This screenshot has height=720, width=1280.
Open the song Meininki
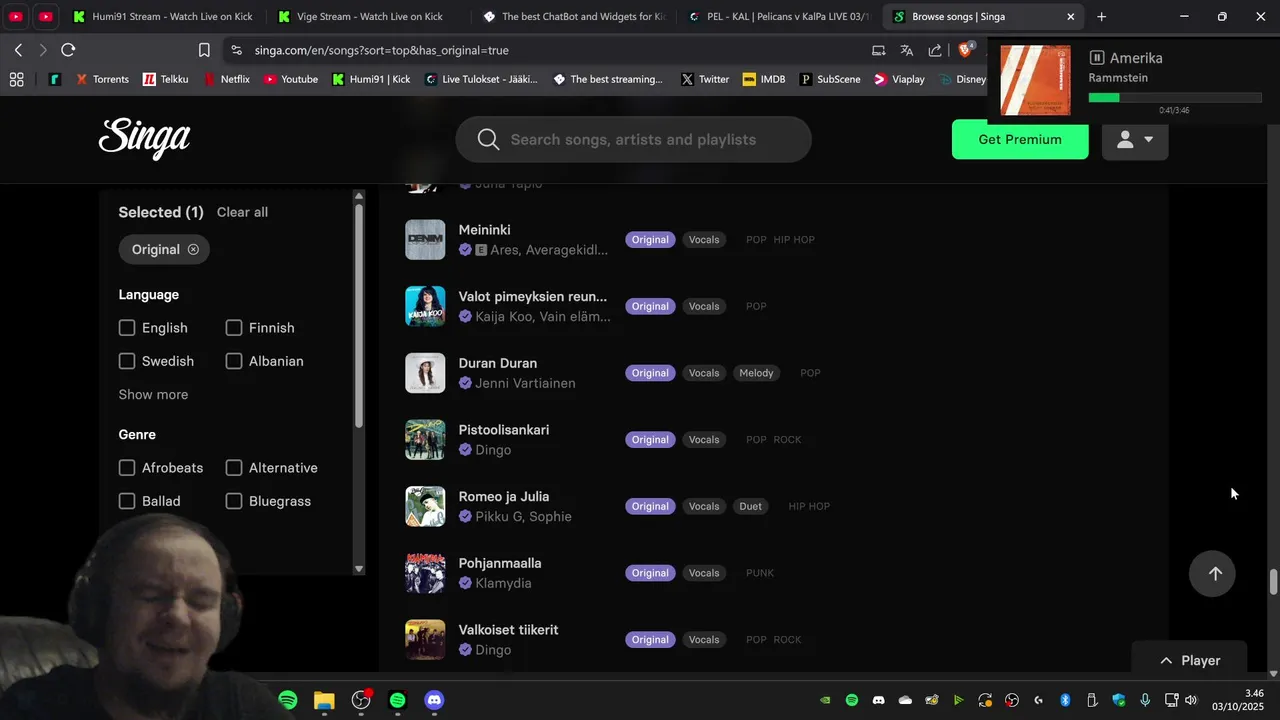click(484, 230)
